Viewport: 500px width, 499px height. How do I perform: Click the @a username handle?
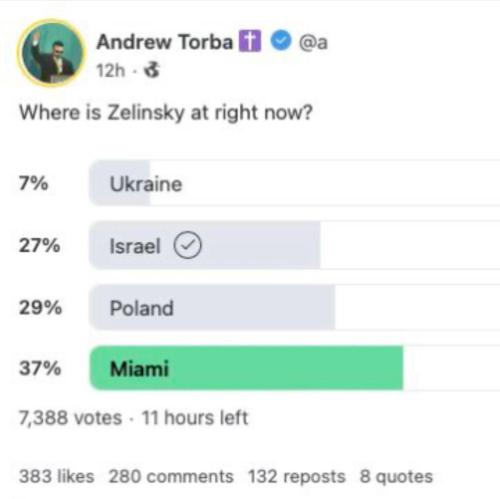tap(313, 42)
